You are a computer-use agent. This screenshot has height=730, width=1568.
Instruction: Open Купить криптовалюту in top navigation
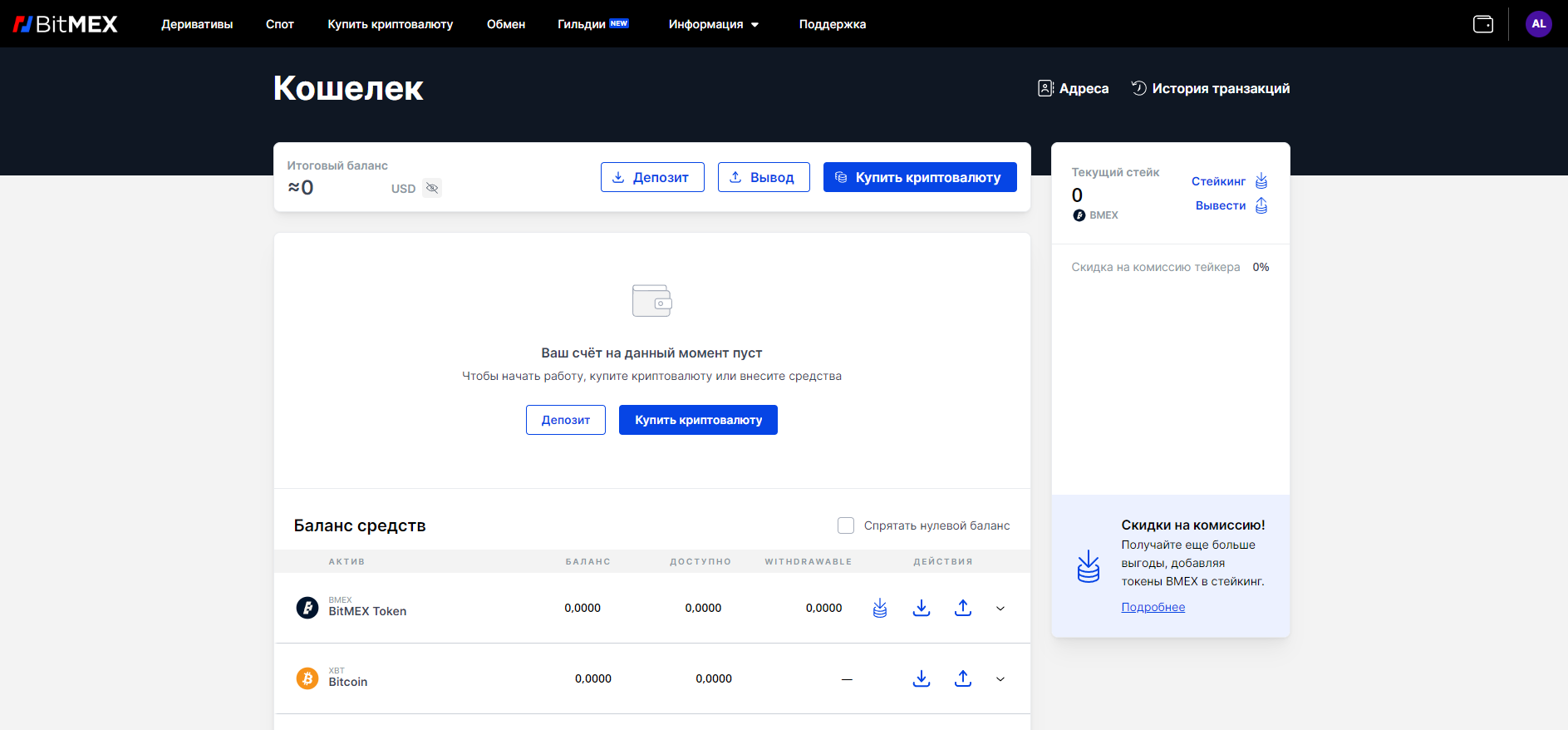[x=391, y=24]
